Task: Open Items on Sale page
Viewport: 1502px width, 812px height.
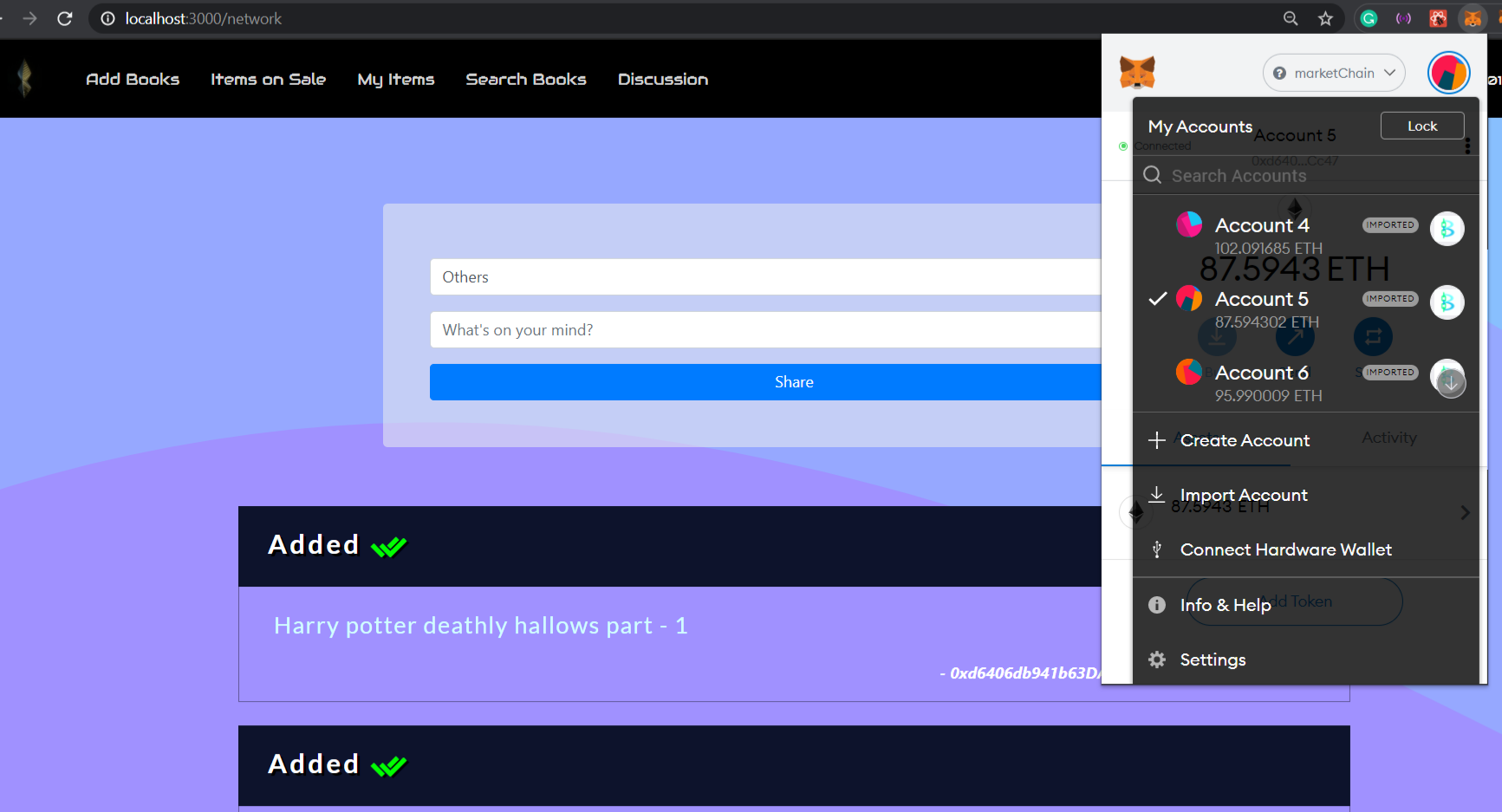Action: 268,79
